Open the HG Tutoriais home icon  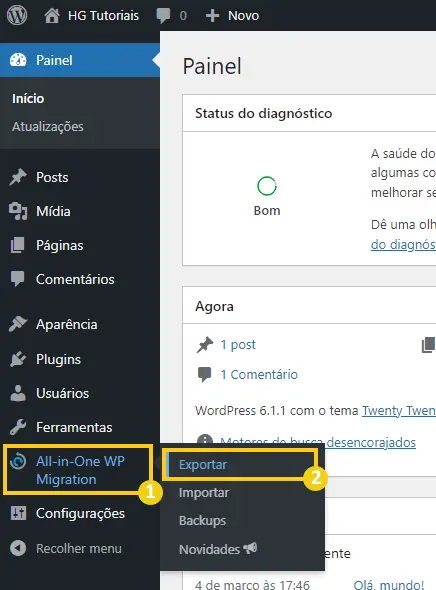click(x=52, y=15)
